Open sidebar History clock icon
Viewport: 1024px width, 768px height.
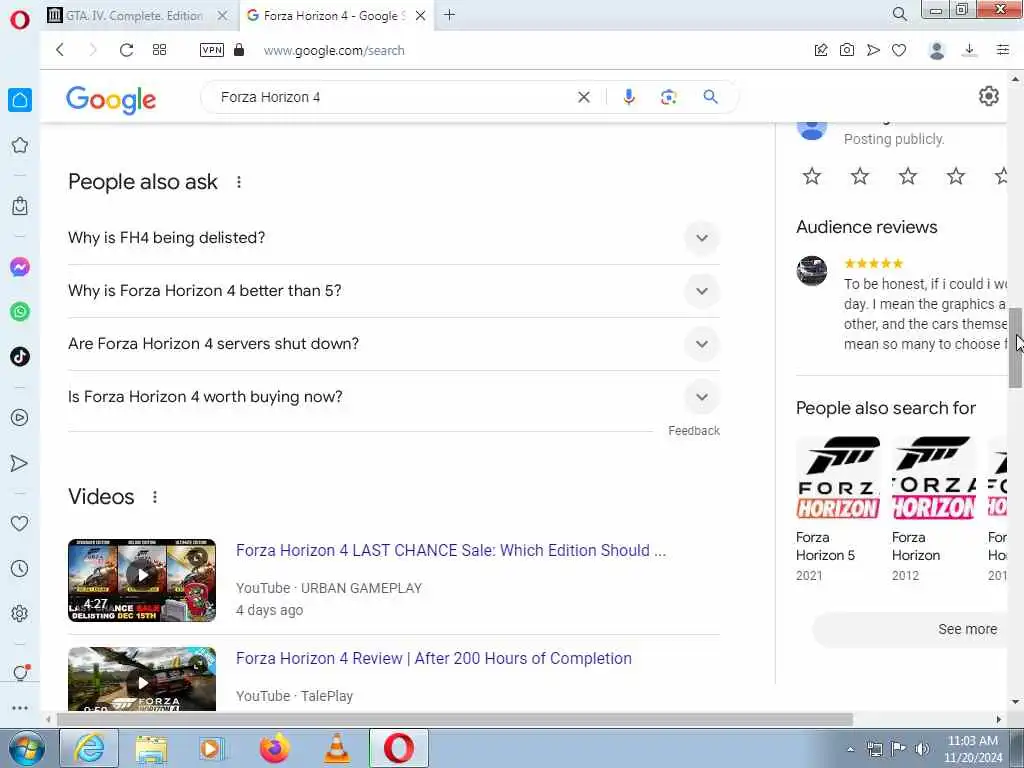click(x=20, y=568)
